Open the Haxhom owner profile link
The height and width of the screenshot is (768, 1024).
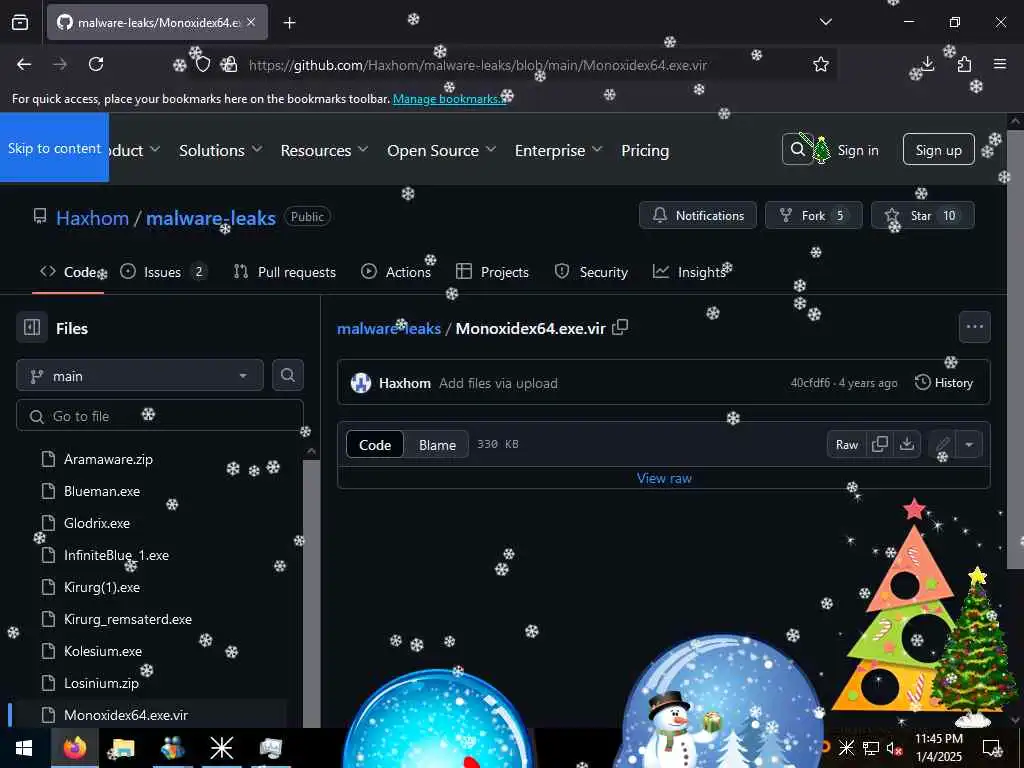92,218
